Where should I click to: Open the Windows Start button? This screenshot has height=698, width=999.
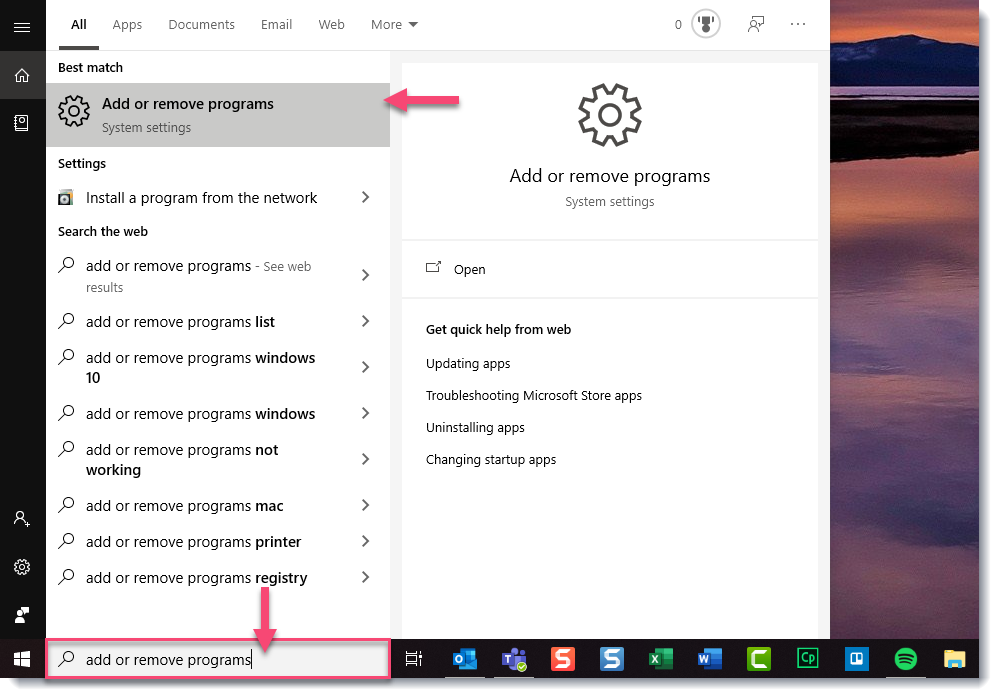[22, 659]
